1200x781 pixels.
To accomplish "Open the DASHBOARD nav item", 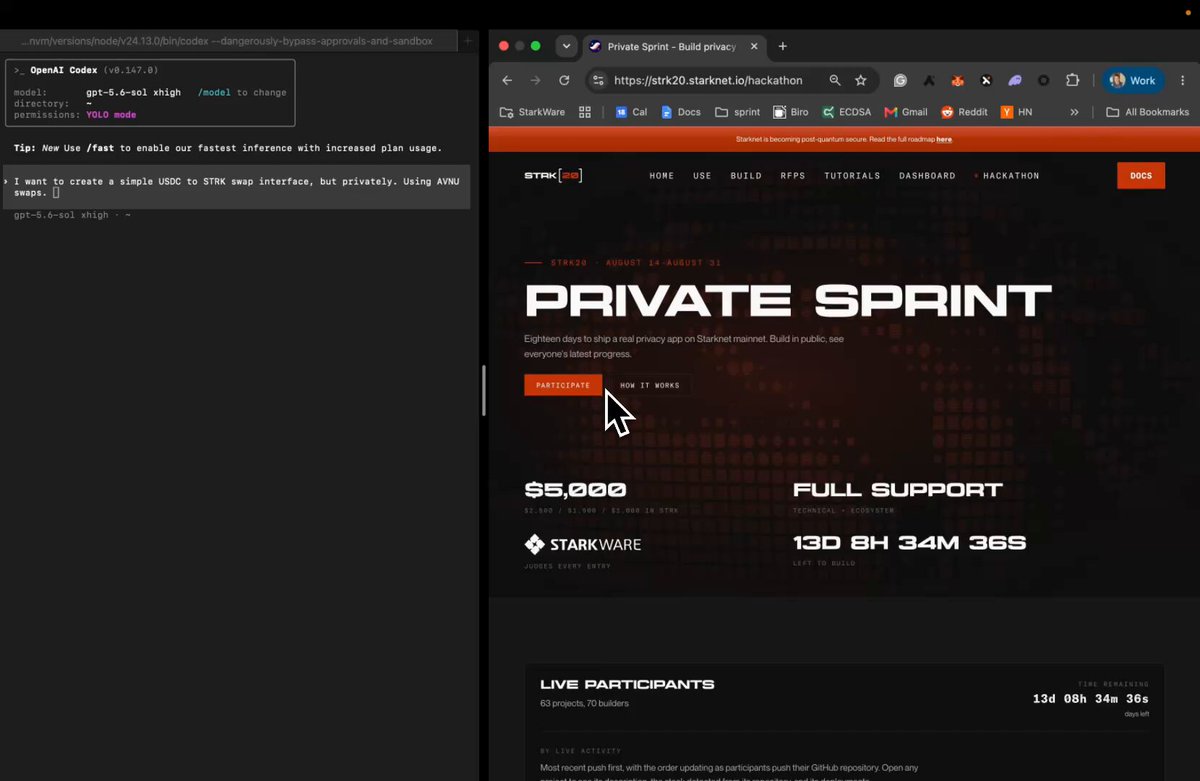I will coord(927,176).
